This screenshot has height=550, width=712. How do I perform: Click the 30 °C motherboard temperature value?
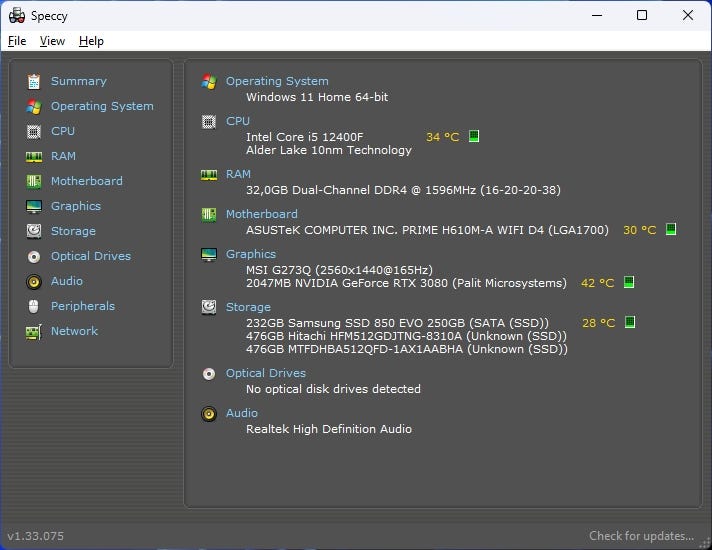pyautogui.click(x=640, y=230)
